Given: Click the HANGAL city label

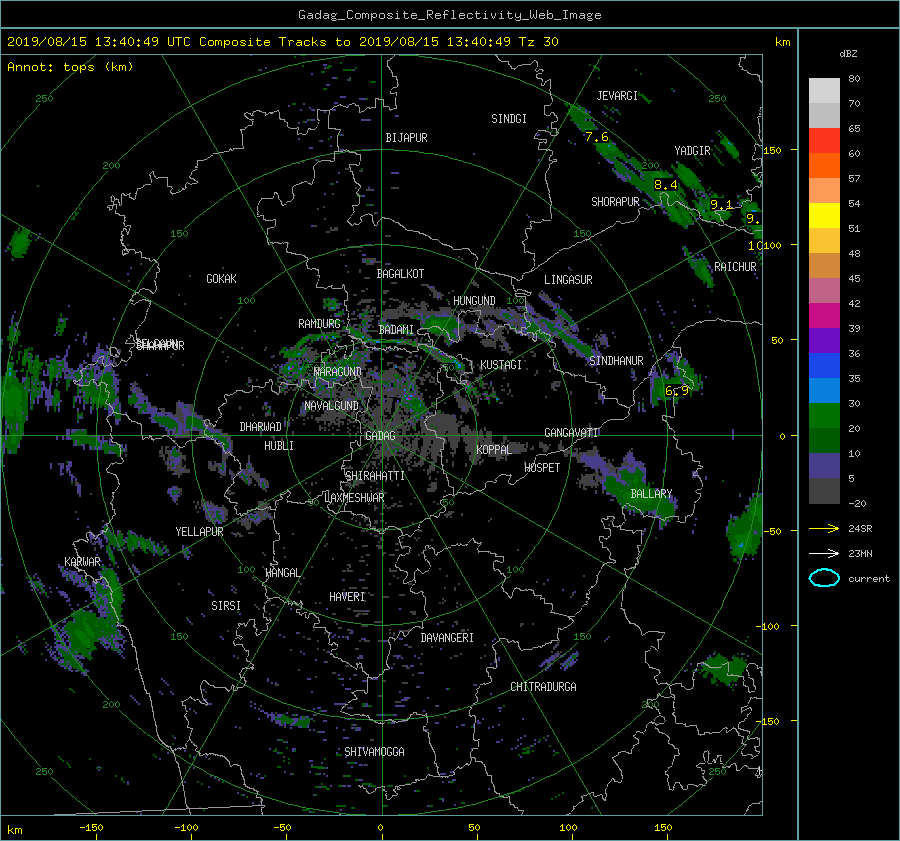Looking at the screenshot, I should (283, 573).
